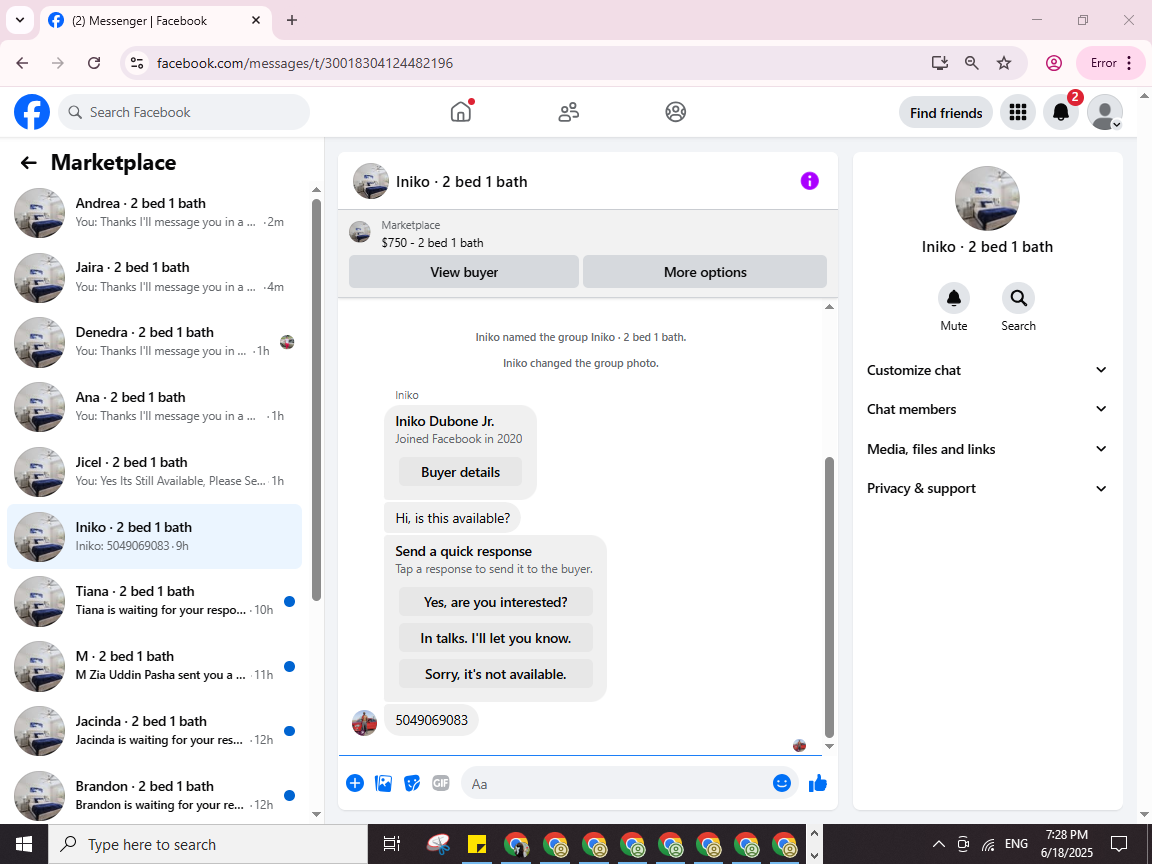Image resolution: width=1152 pixels, height=864 pixels.
Task: Open Chrome zoom magnifier icon in address bar
Action: tap(971, 63)
